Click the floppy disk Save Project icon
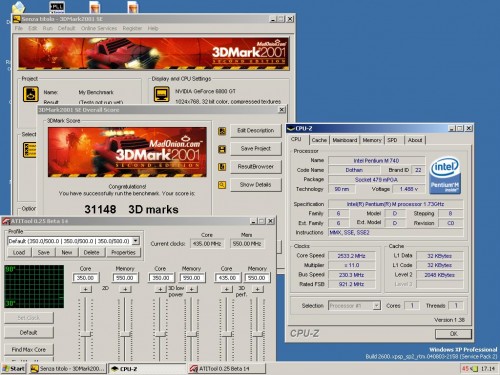Image resolution: width=500 pixels, height=375 pixels. pos(222,149)
